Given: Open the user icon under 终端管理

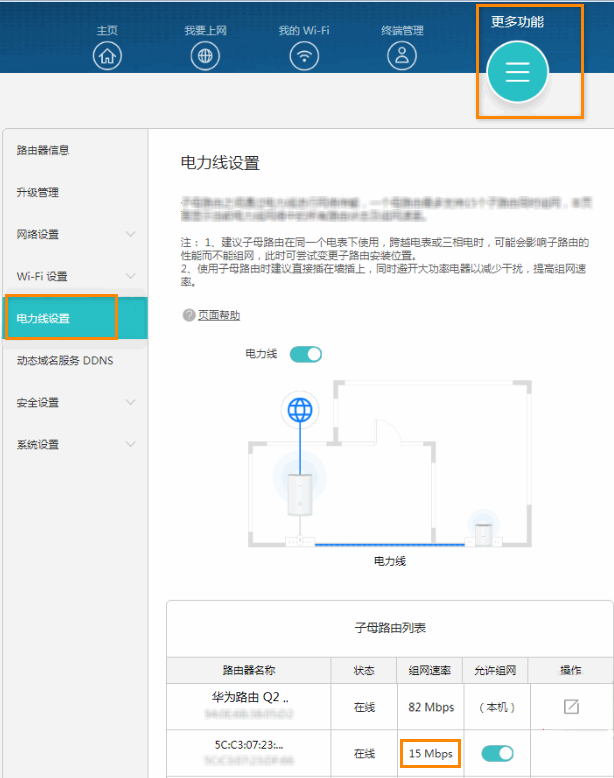Looking at the screenshot, I should 402,56.
